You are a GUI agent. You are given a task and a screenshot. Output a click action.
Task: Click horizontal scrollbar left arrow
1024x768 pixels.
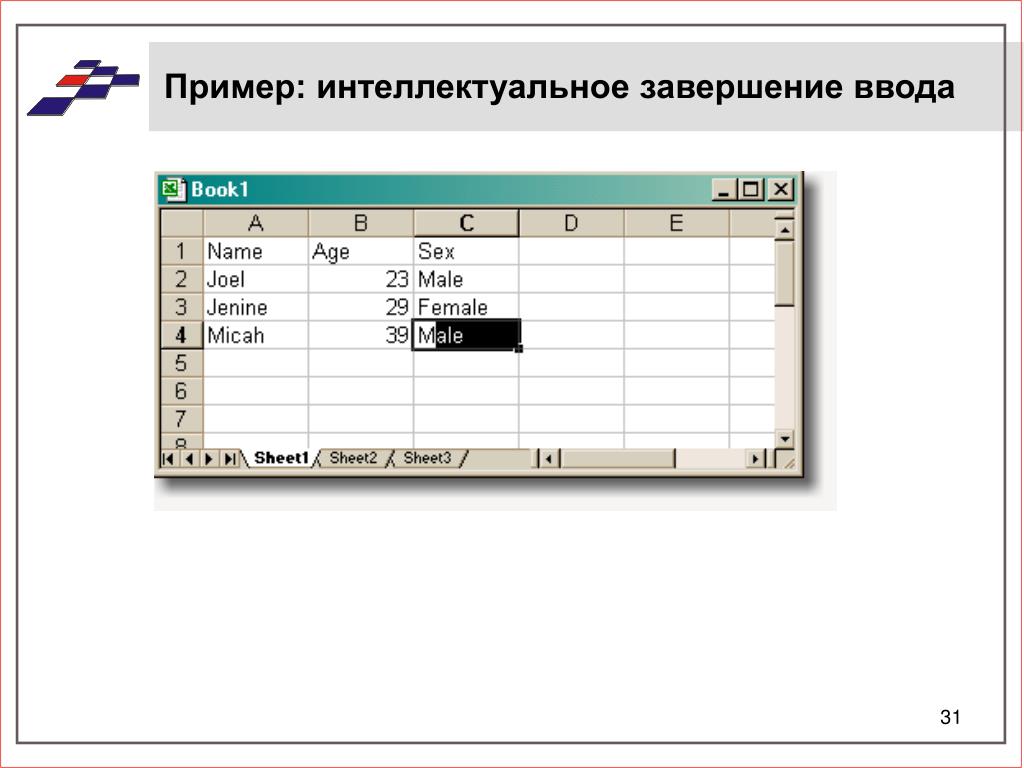pos(549,459)
